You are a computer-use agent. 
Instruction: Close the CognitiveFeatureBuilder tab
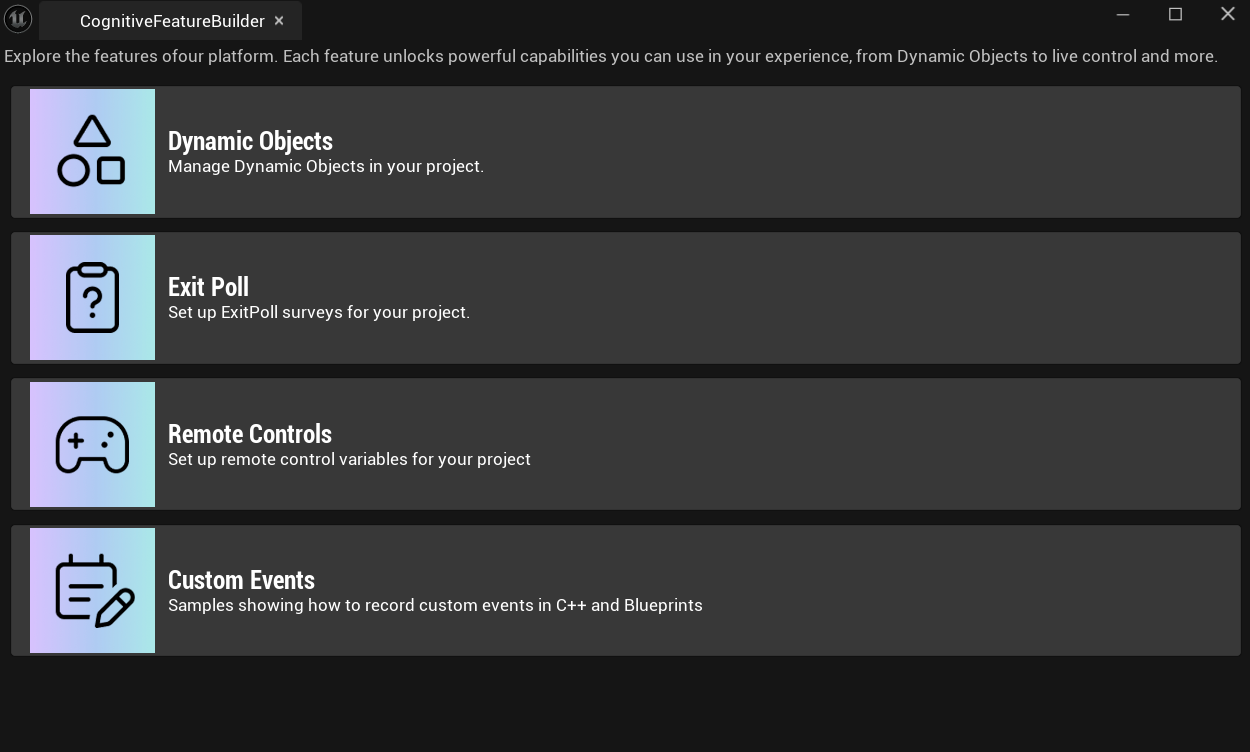(x=279, y=21)
